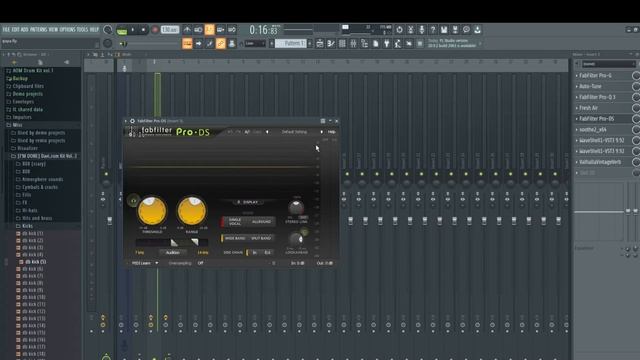Click the microphone recording icon in toolbar
Image resolution: width=640 pixels, height=360 pixels.
point(422,29)
